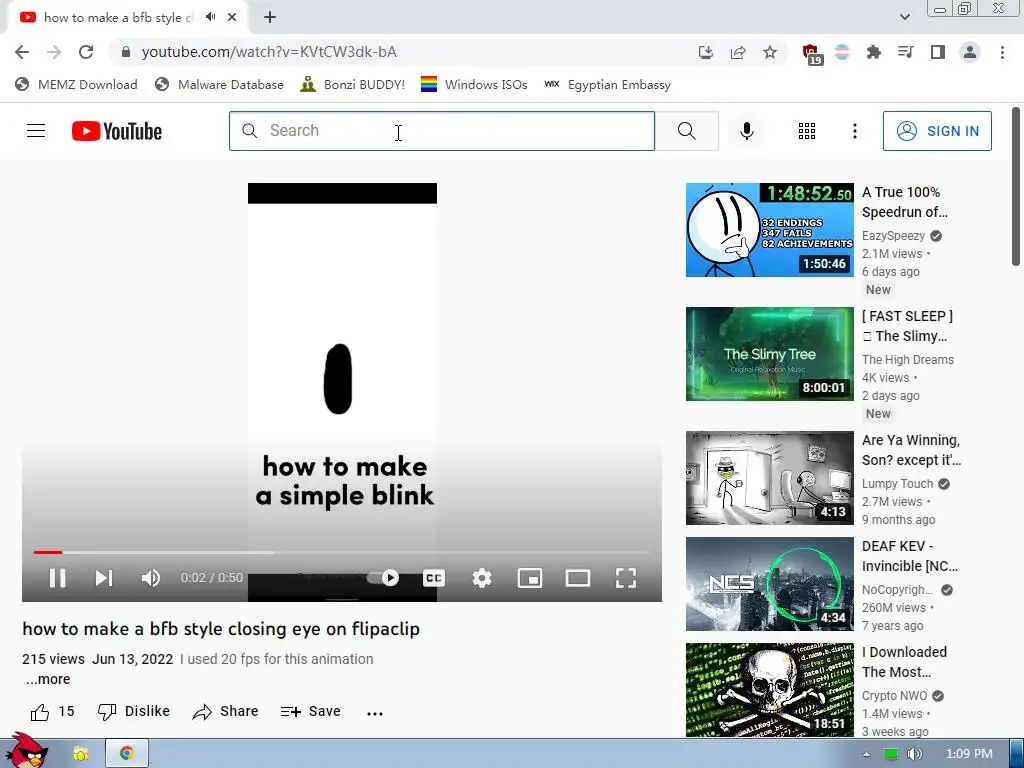Mute tab via speaker icon
The height and width of the screenshot is (768, 1024).
click(x=210, y=17)
